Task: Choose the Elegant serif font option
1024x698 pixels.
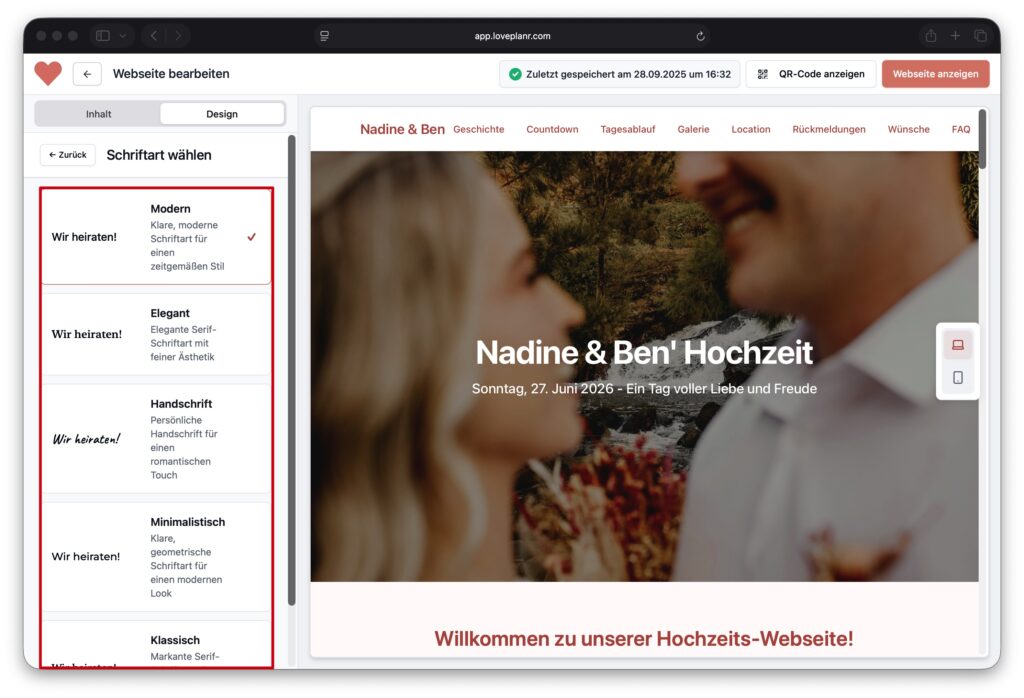Action: point(156,334)
